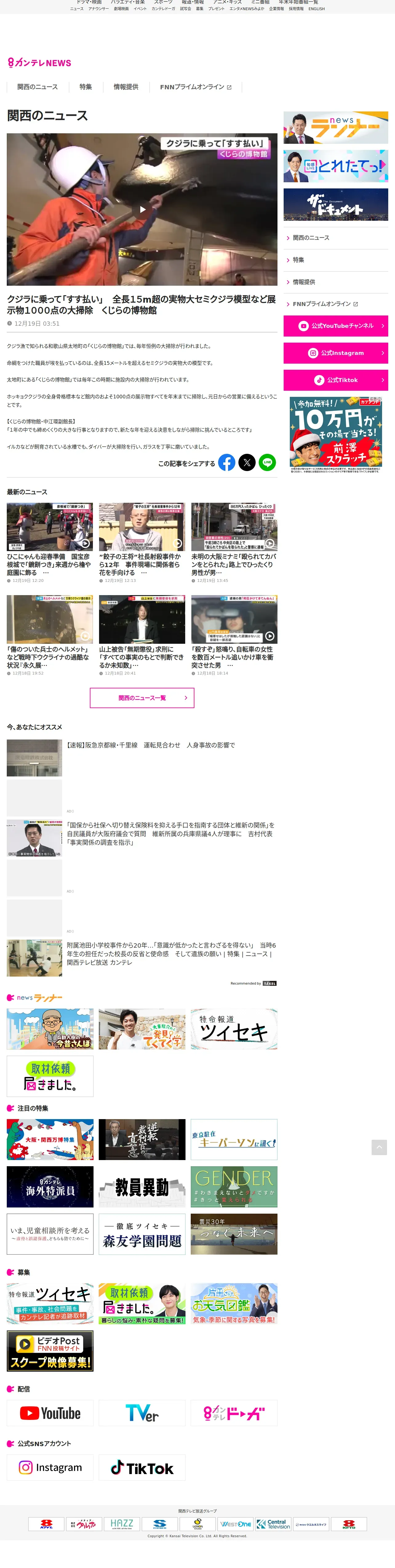Open the ビデオPost スクープ映像募集 banner
Viewport: 395px width, 1568px height.
pos(50,1351)
